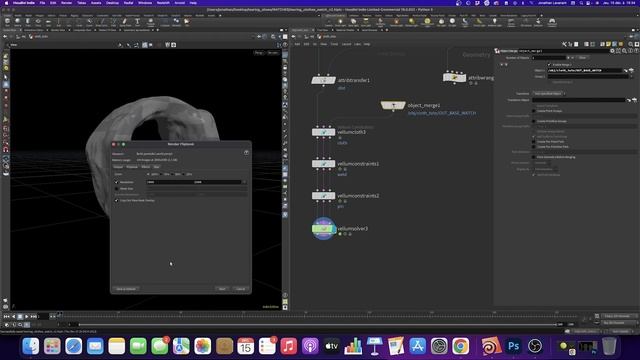Screen dimensions: 640x360
Task: Open the Group 1 dropdown arrow
Action: [x=631, y=76]
